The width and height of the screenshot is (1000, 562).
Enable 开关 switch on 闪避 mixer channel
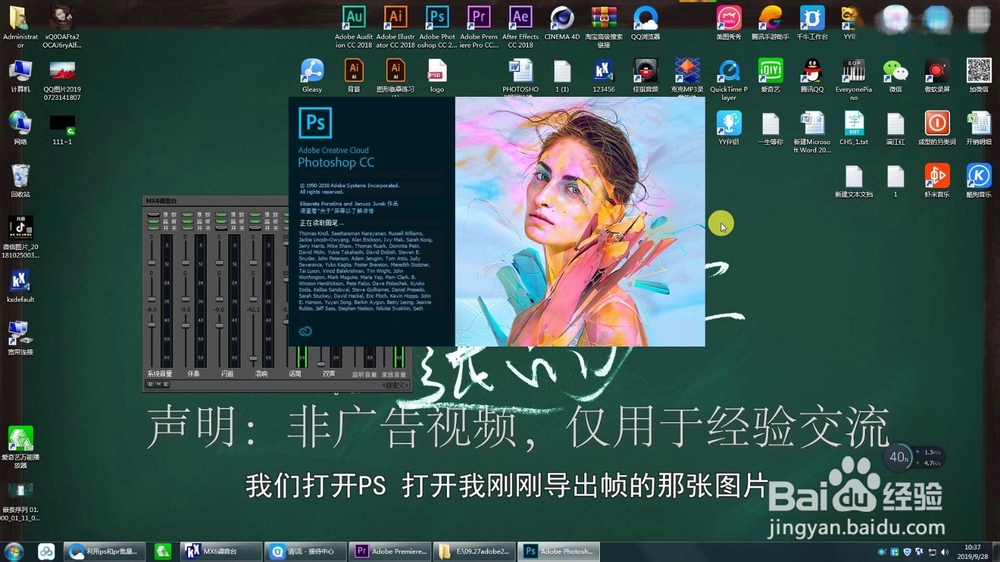(221, 228)
